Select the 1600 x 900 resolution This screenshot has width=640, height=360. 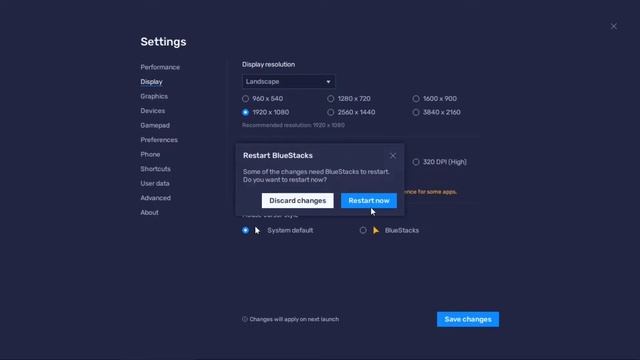pyautogui.click(x=435, y=98)
